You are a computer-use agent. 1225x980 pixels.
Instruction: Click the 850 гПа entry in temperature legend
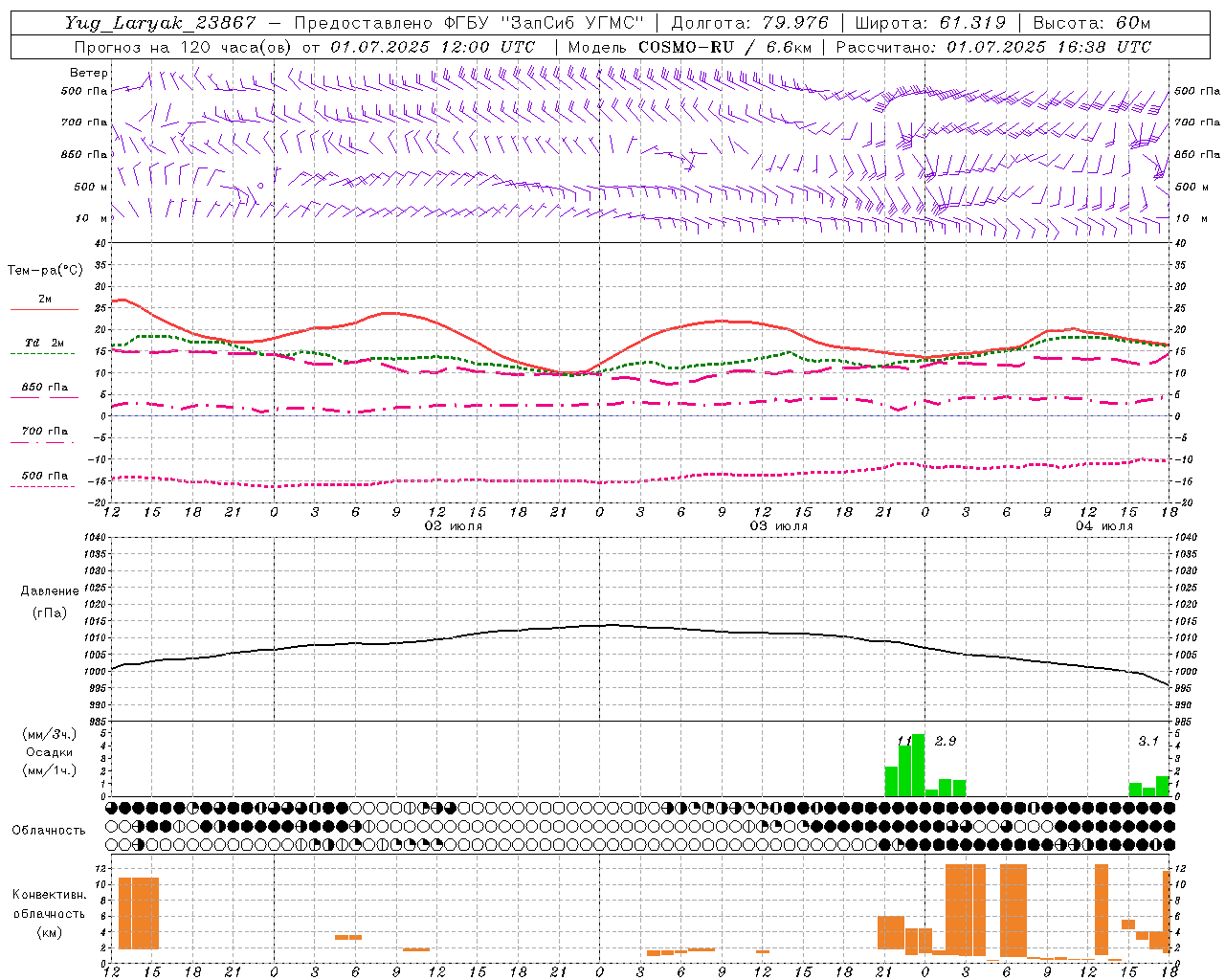click(45, 388)
